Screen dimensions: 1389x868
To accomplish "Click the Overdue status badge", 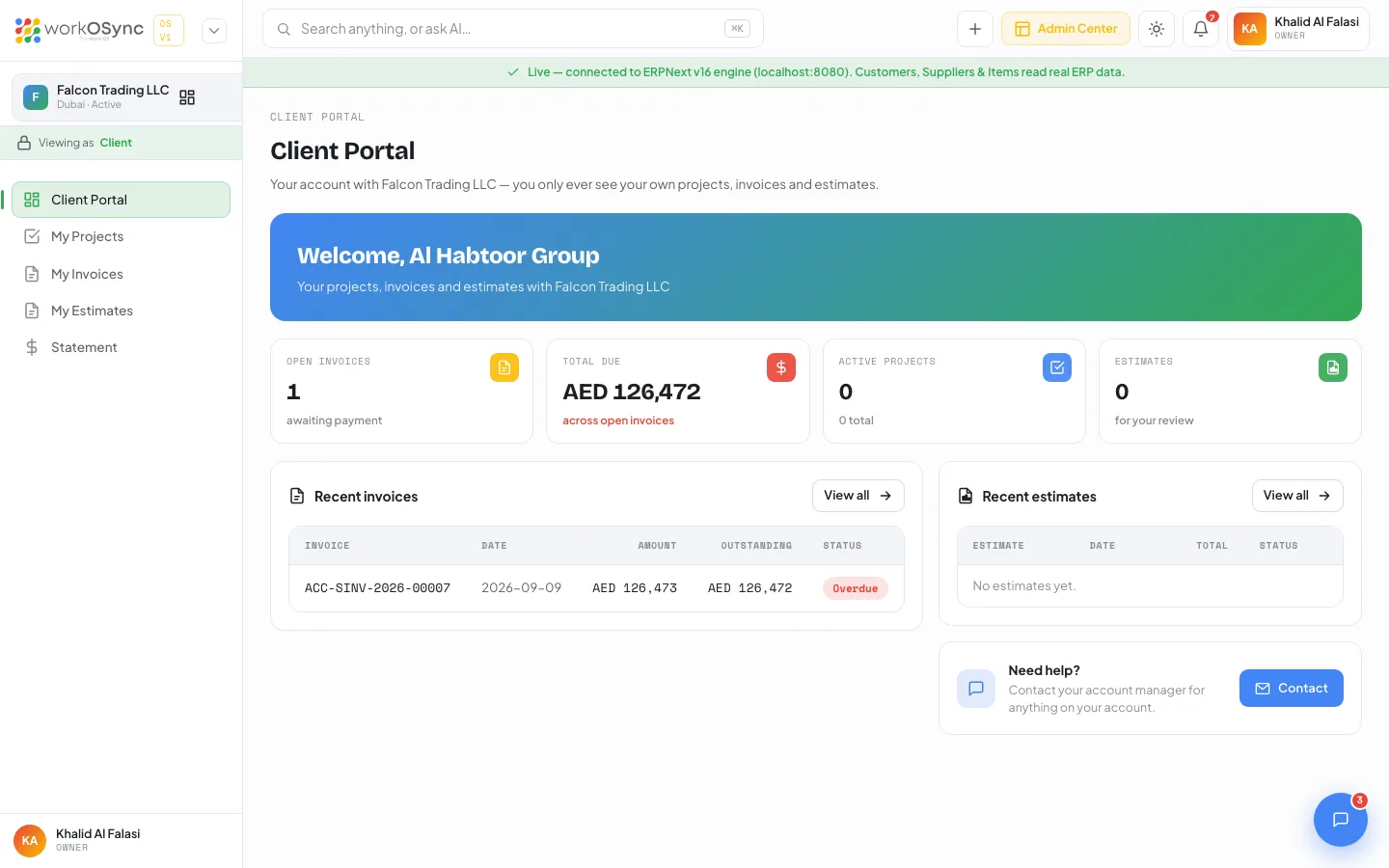I will pyautogui.click(x=856, y=588).
